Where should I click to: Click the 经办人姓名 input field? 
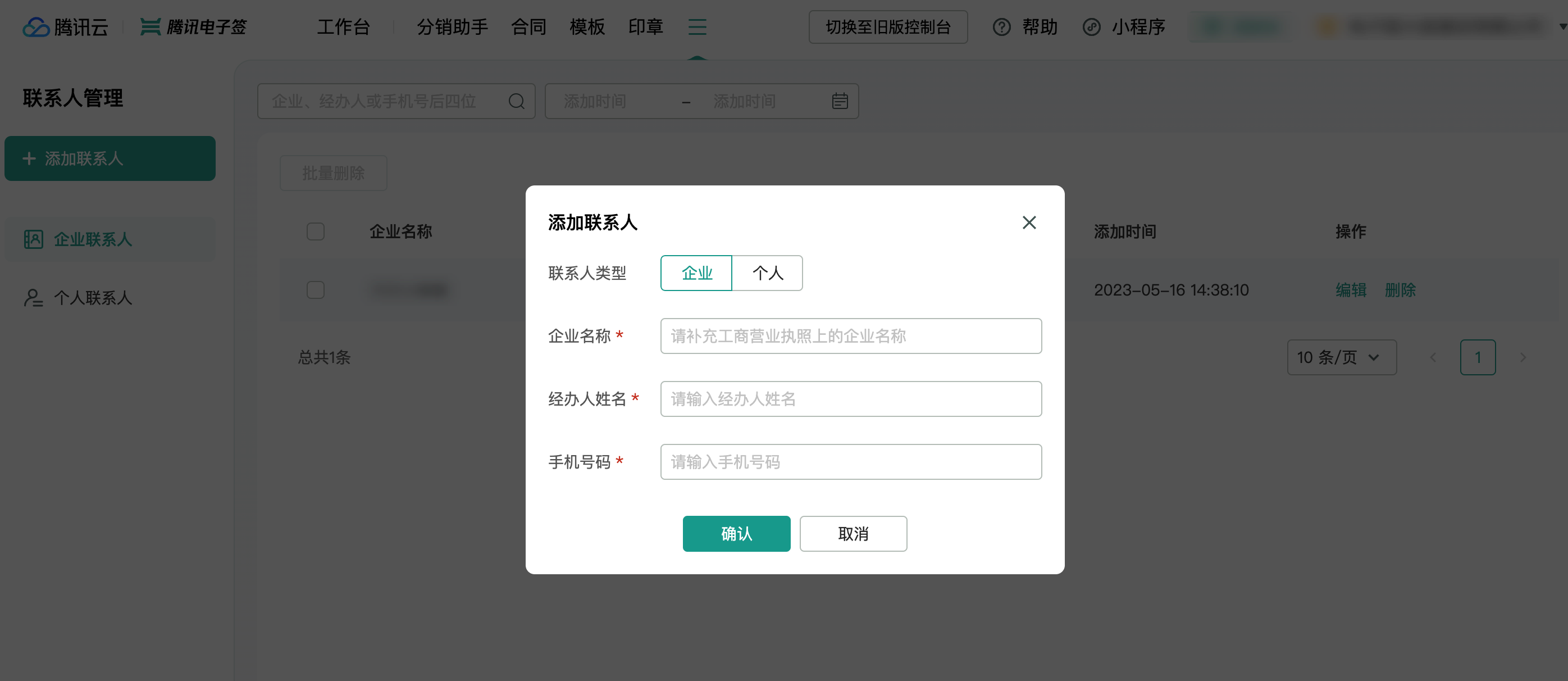(851, 399)
